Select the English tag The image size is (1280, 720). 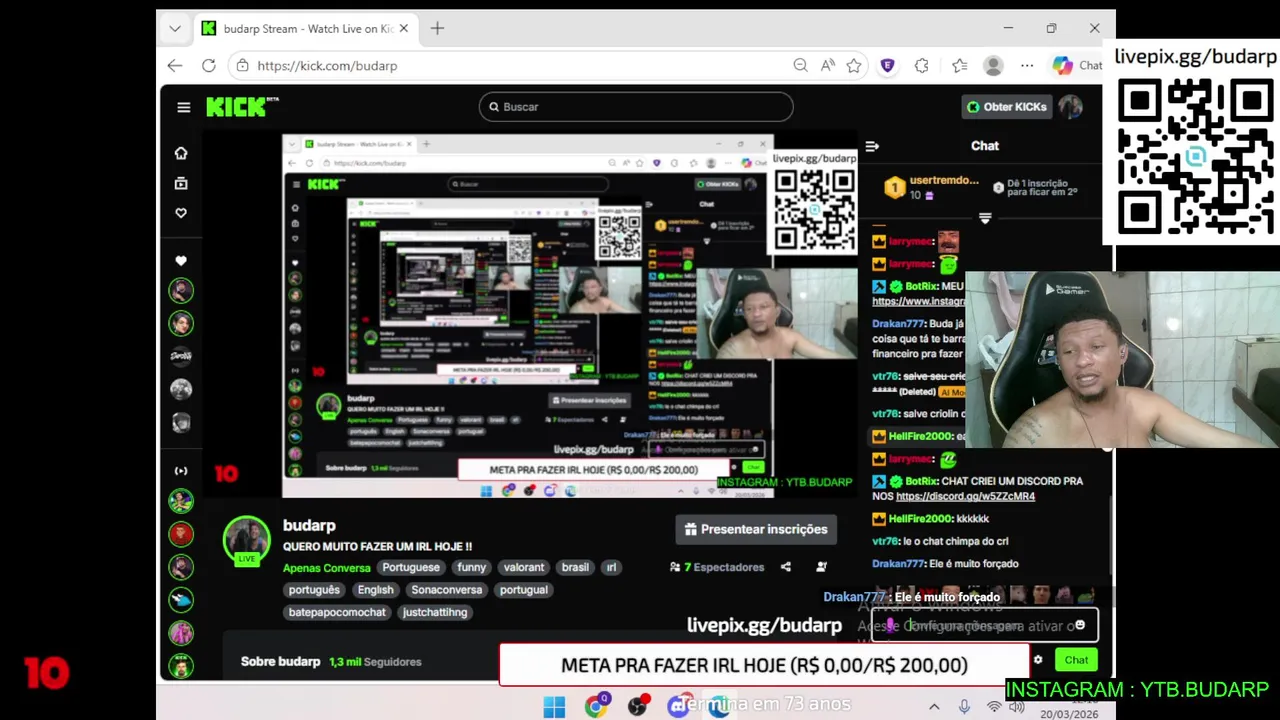(375, 590)
